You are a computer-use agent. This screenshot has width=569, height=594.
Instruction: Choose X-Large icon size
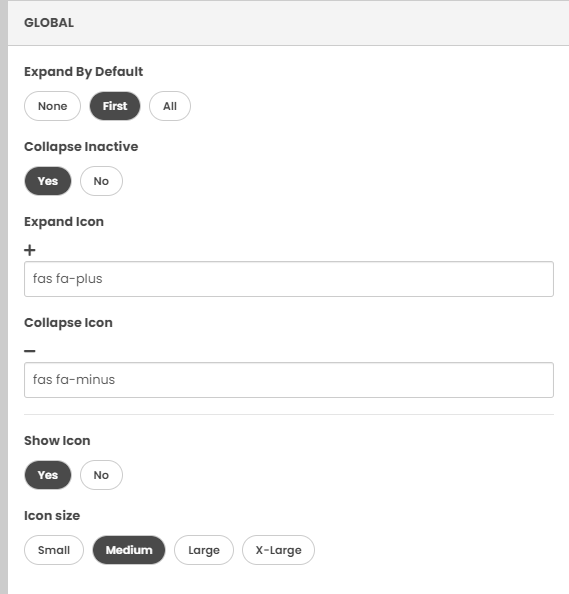(x=278, y=550)
